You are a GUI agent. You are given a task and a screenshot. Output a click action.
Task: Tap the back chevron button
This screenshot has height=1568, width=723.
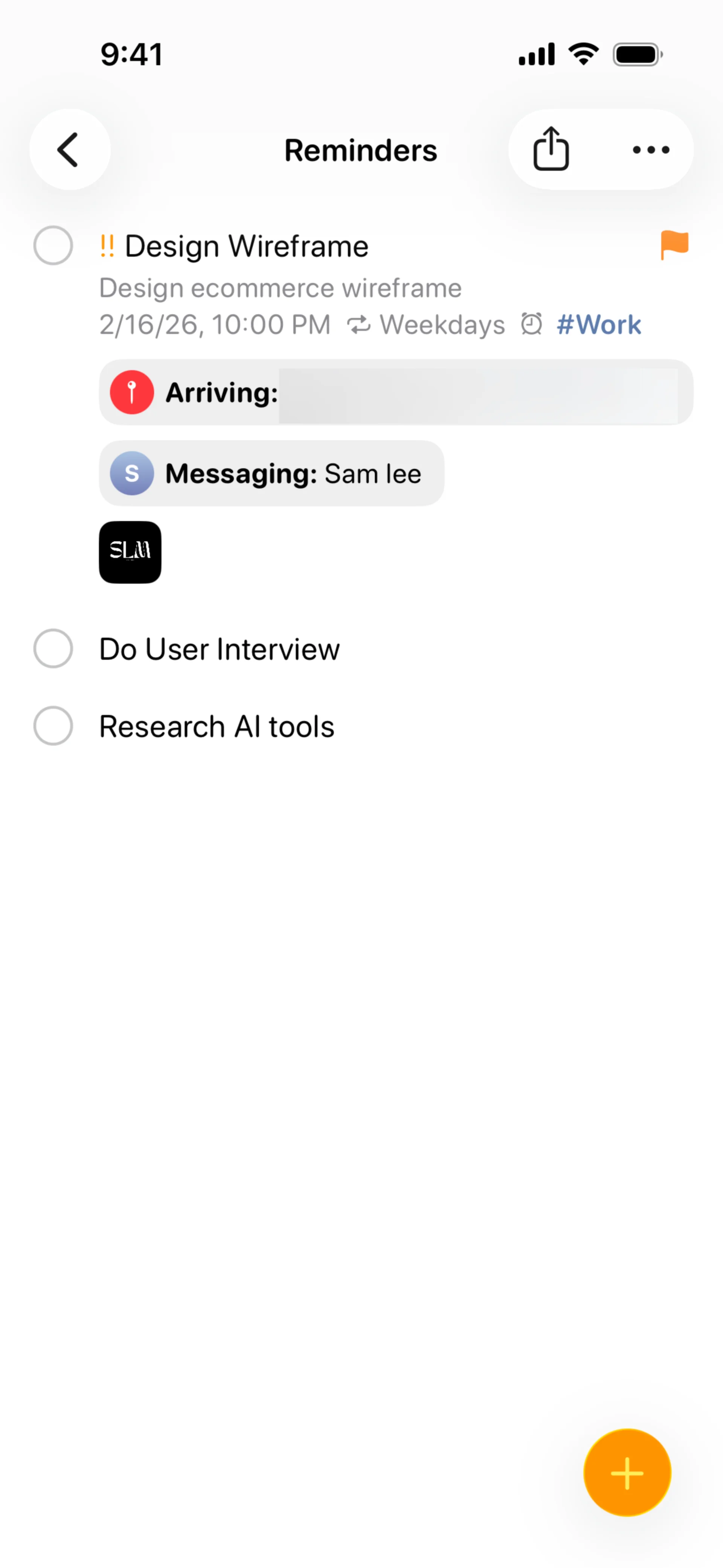pyautogui.click(x=69, y=150)
